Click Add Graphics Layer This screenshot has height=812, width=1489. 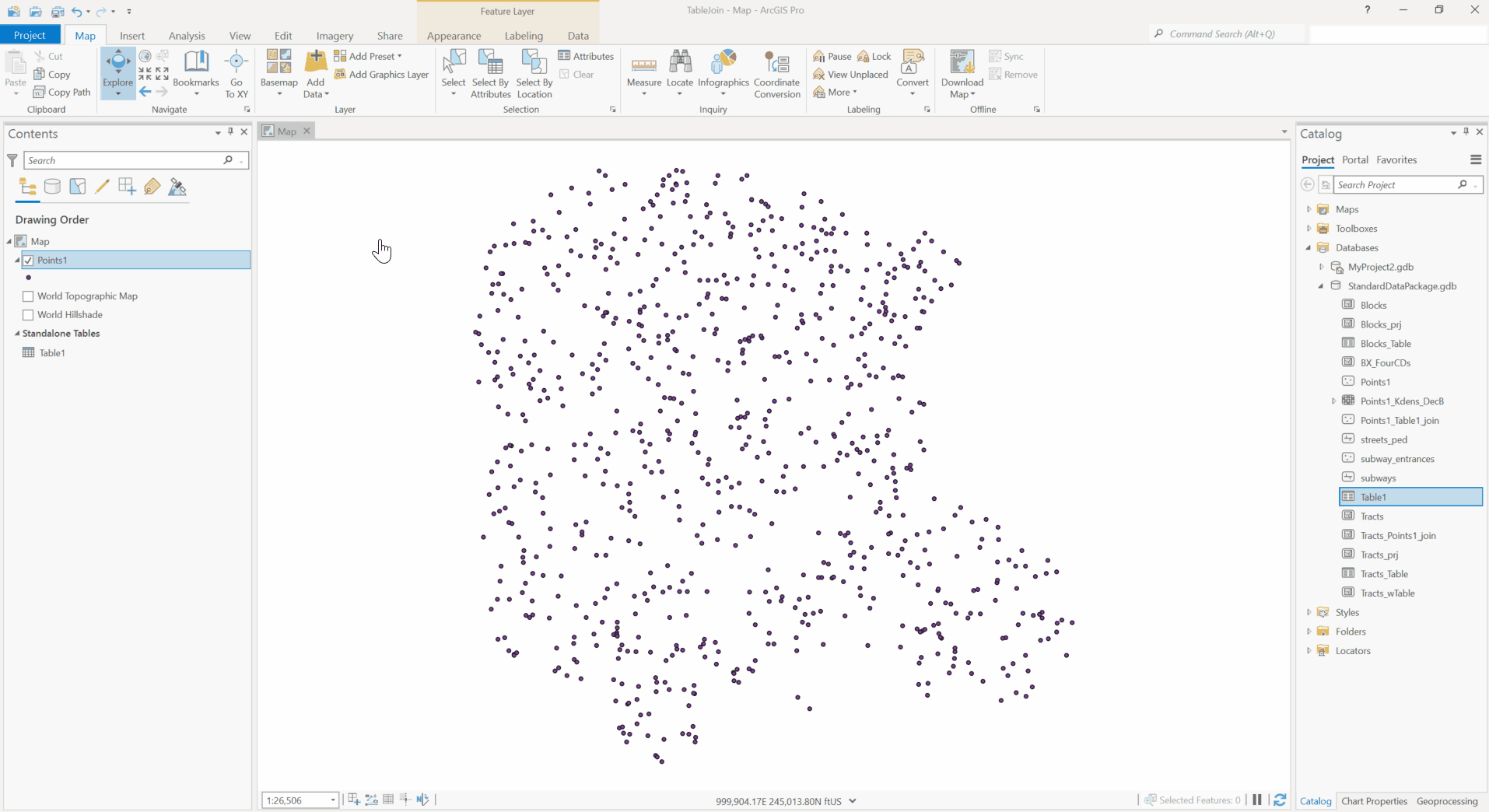(381, 75)
